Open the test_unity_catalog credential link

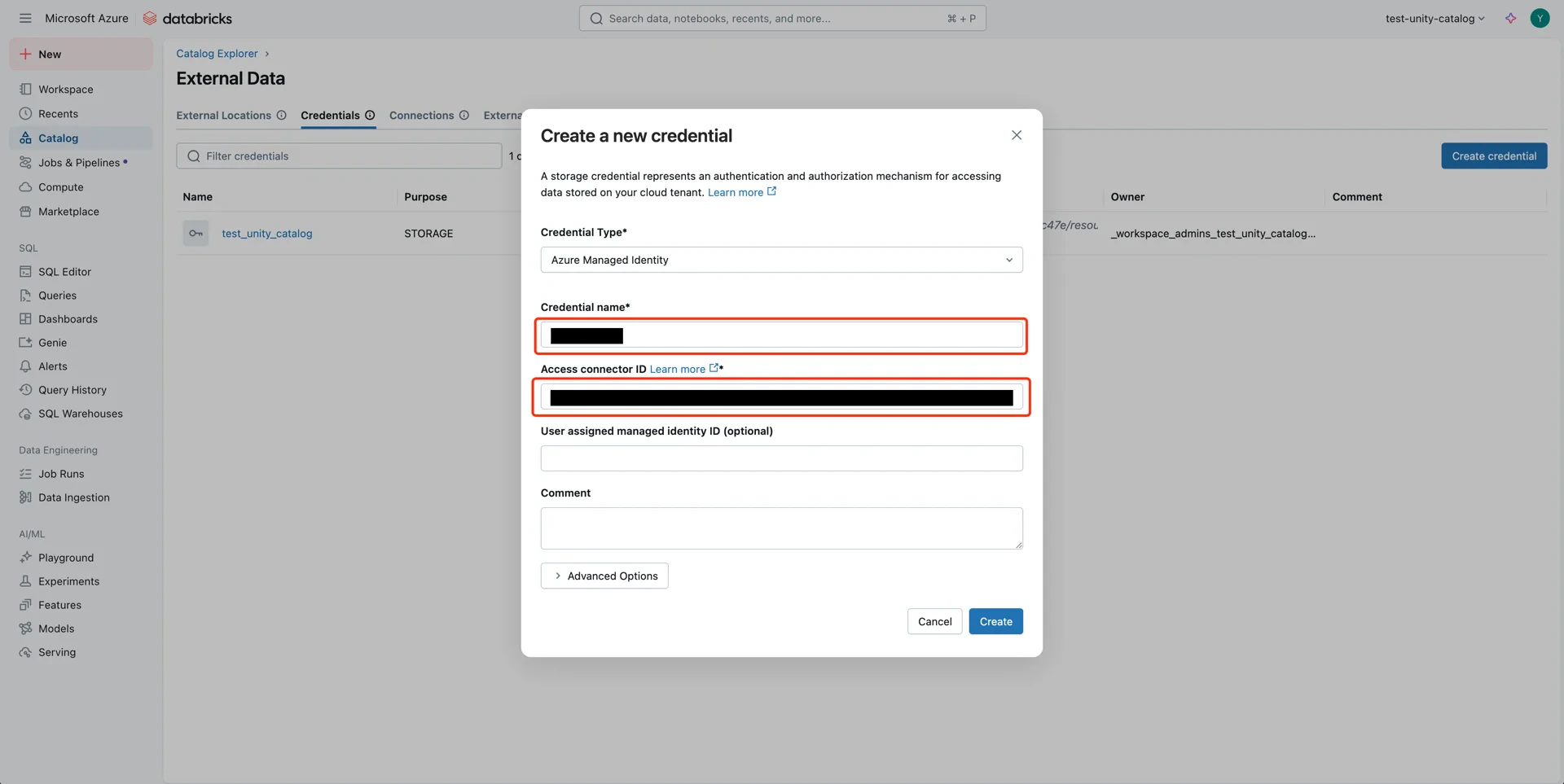point(267,234)
